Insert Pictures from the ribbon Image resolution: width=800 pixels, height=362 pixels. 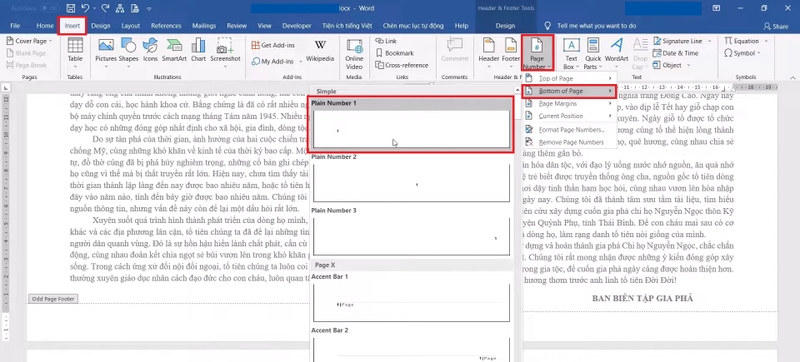pos(106,54)
